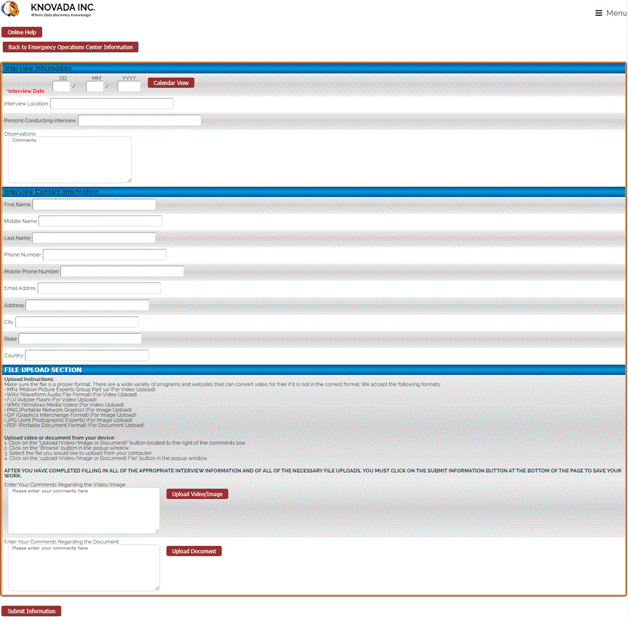Focus the Country input field
Image resolution: width=628 pixels, height=617 pixels.
86,355
